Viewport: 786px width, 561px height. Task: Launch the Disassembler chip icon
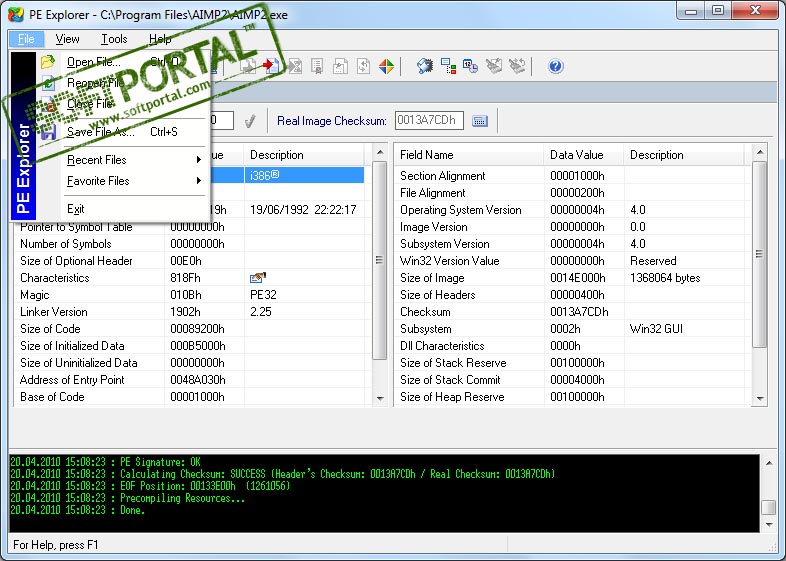click(425, 66)
